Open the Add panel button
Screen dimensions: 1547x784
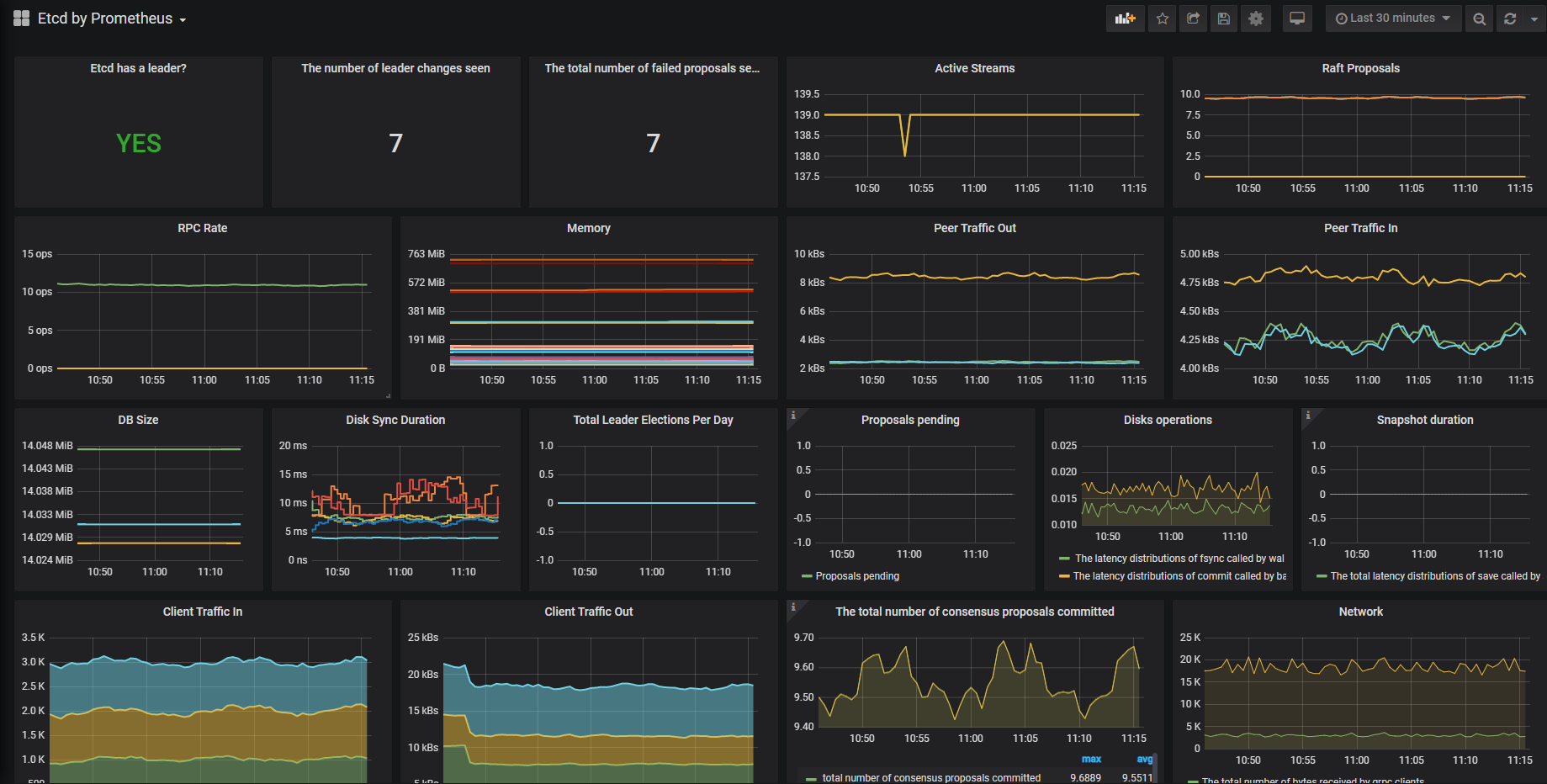point(1125,19)
